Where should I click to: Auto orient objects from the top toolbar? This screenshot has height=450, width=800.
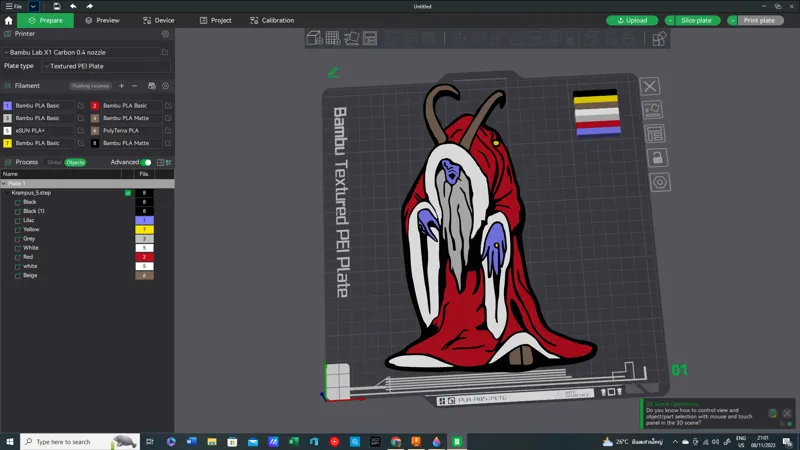[352, 38]
